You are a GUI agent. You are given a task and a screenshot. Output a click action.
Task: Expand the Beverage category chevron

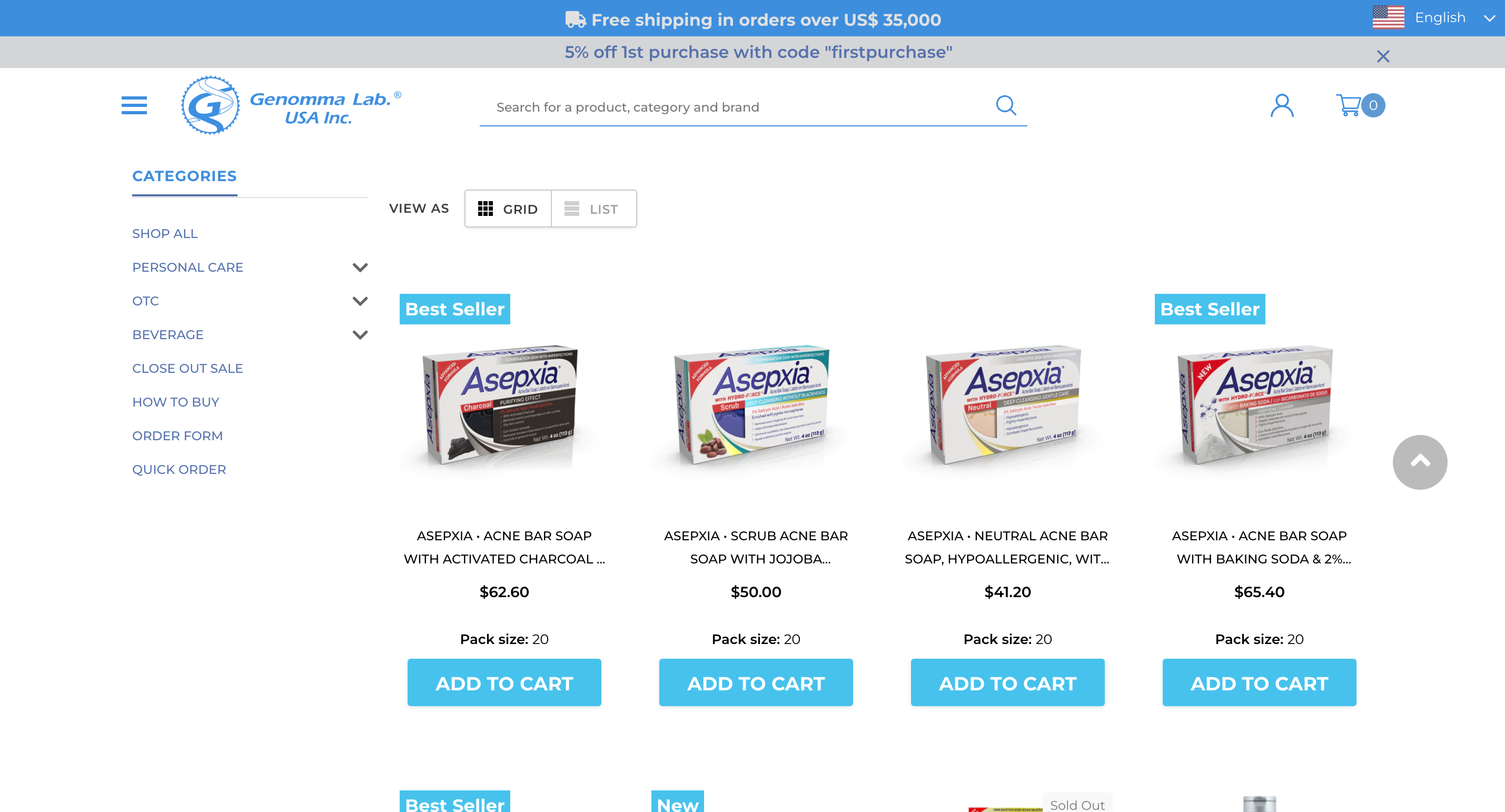(x=360, y=335)
